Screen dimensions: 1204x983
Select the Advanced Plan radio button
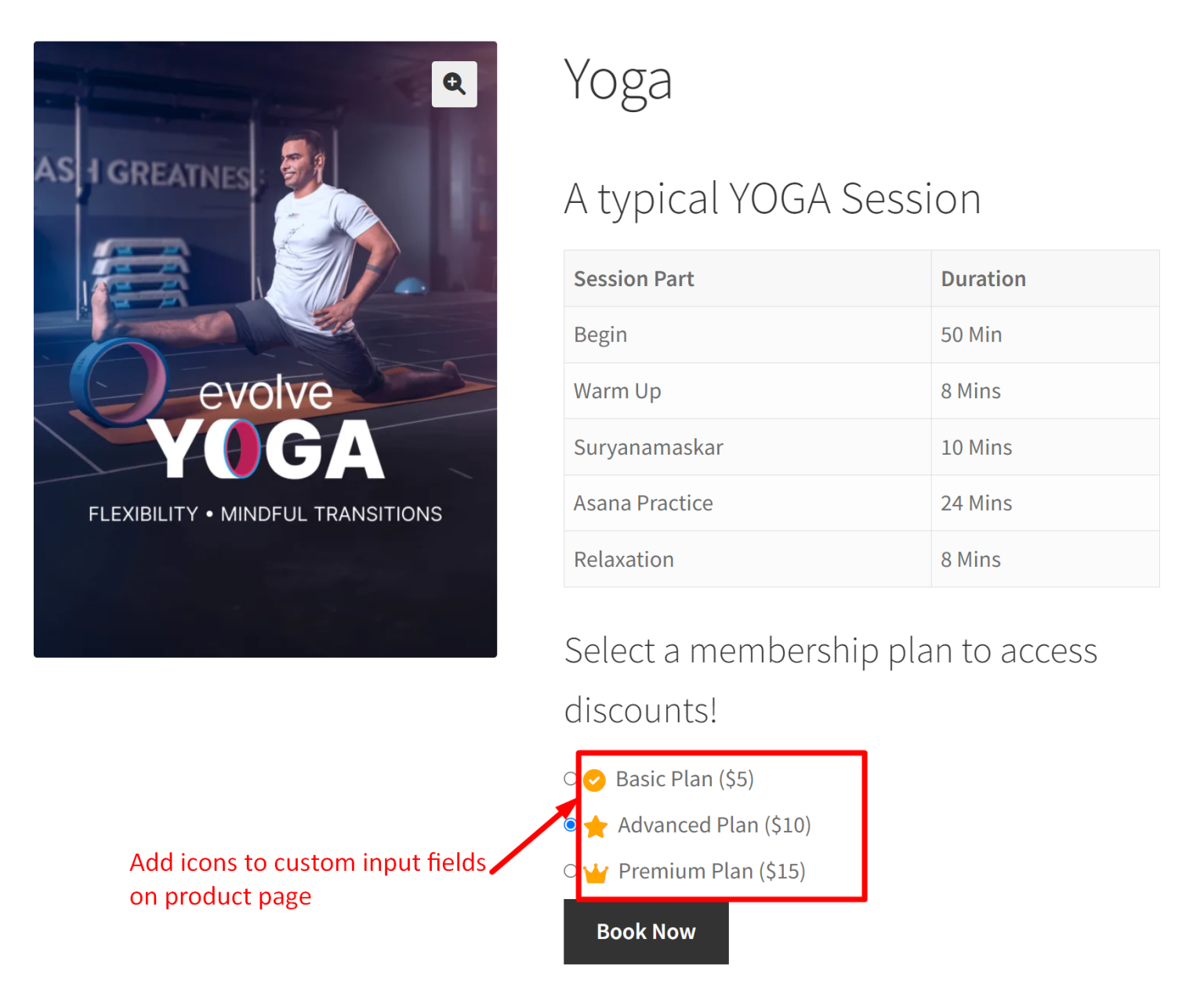click(x=570, y=825)
